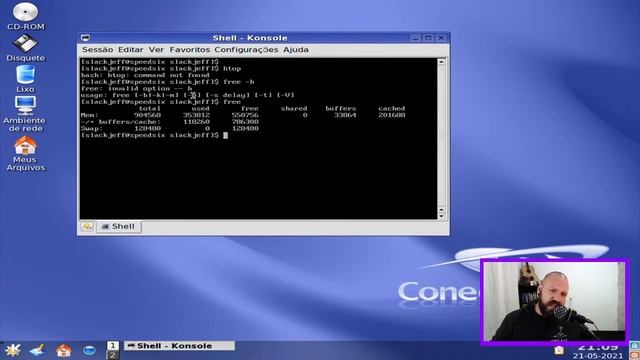Click the Konsole window menu icon in title bar
The width and height of the screenshot is (640, 360).
85,38
